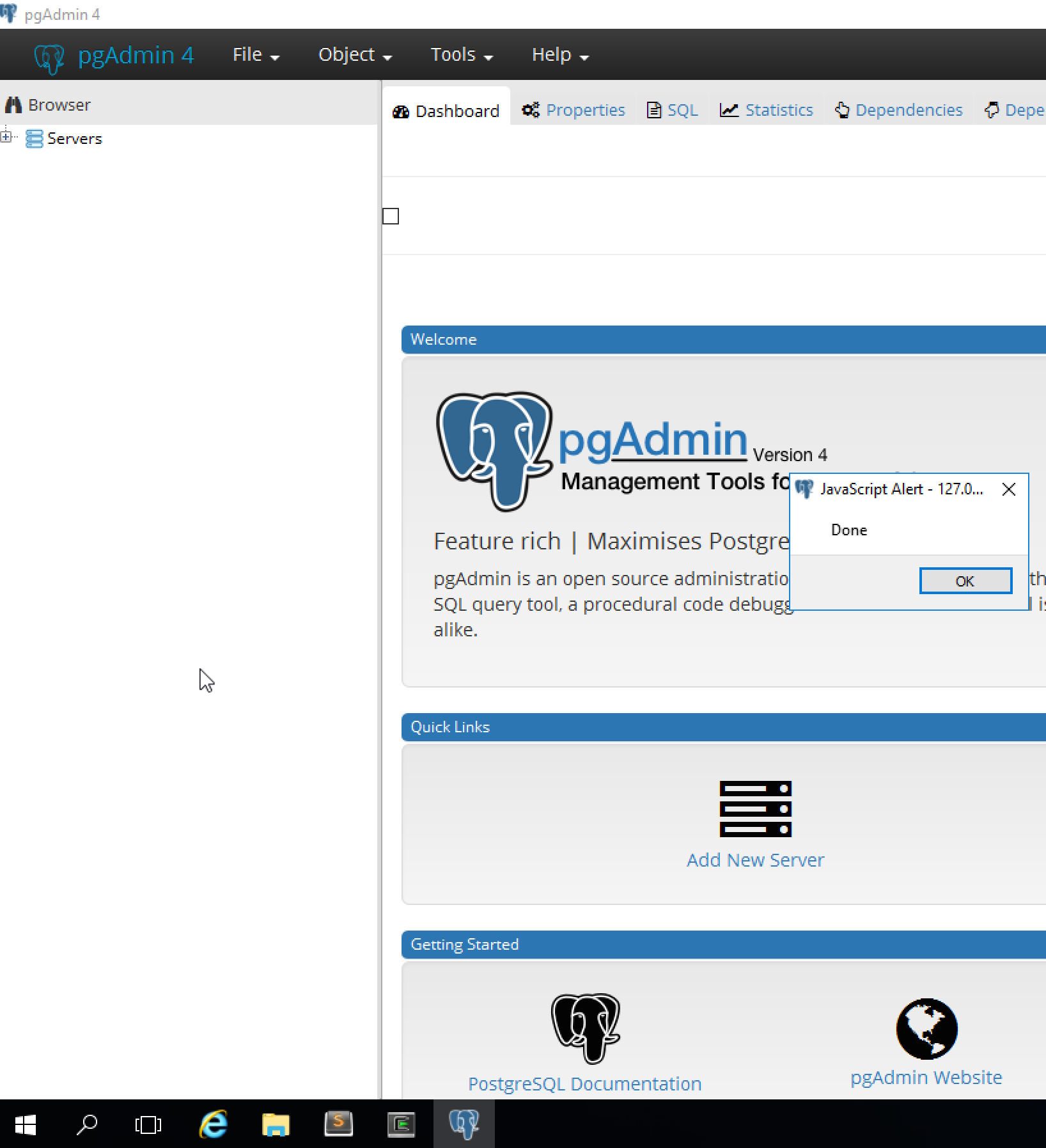Click OK in the JavaScript Alert dialog

[965, 581]
